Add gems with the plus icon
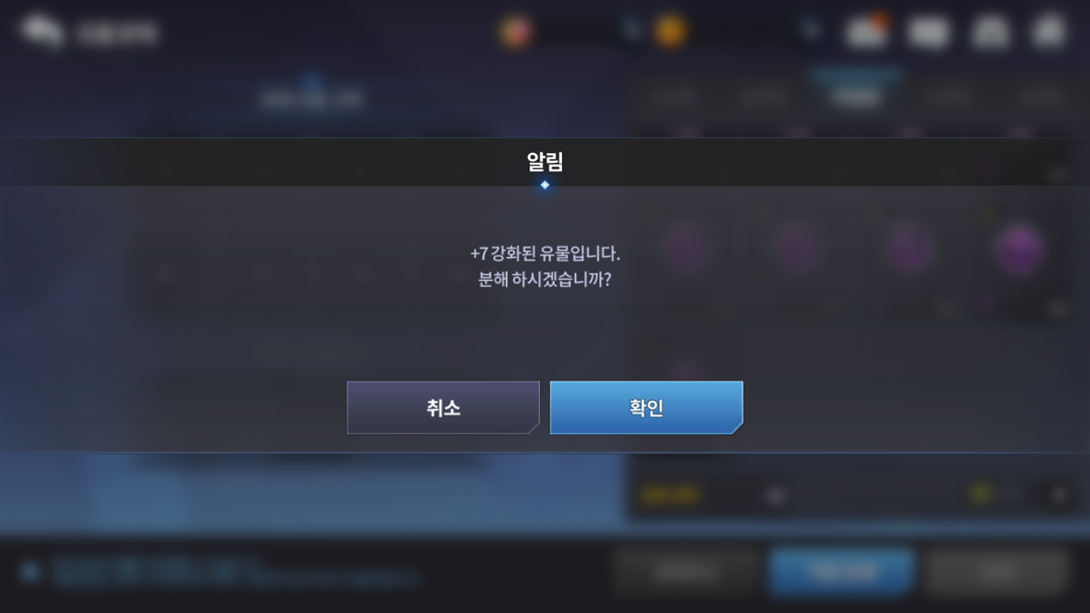 coord(631,31)
